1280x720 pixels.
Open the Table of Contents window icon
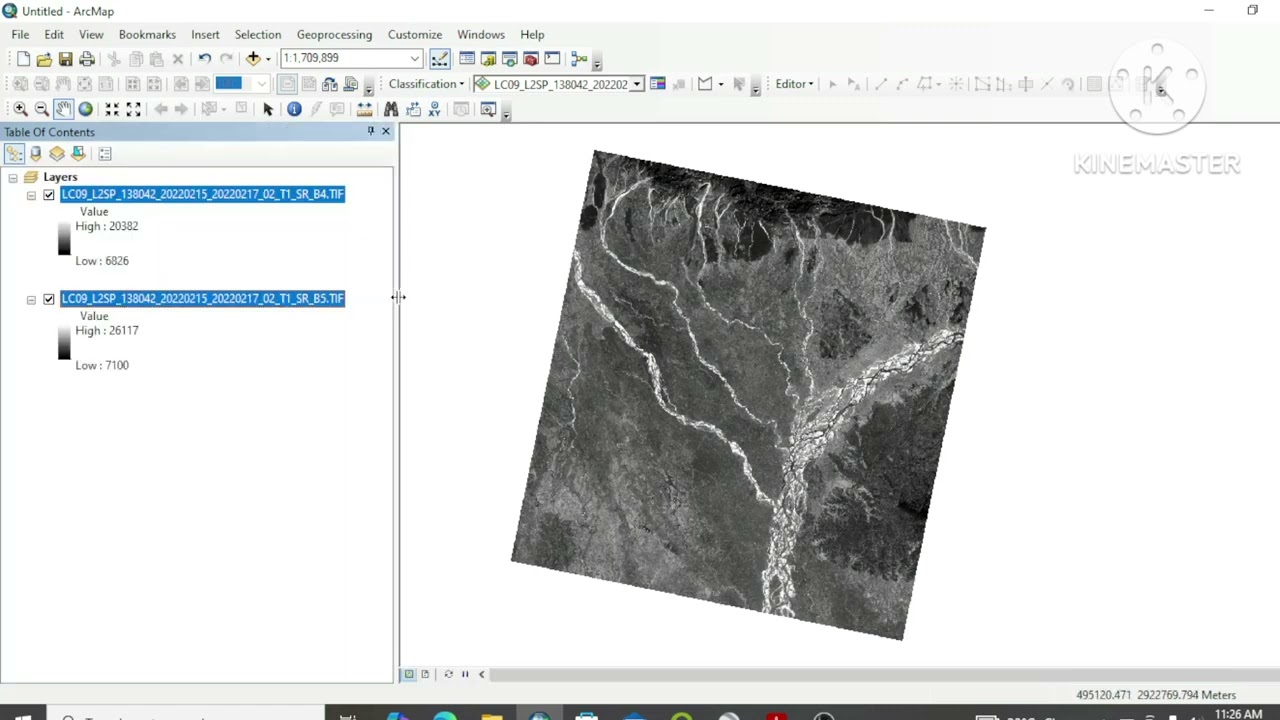tap(467, 59)
